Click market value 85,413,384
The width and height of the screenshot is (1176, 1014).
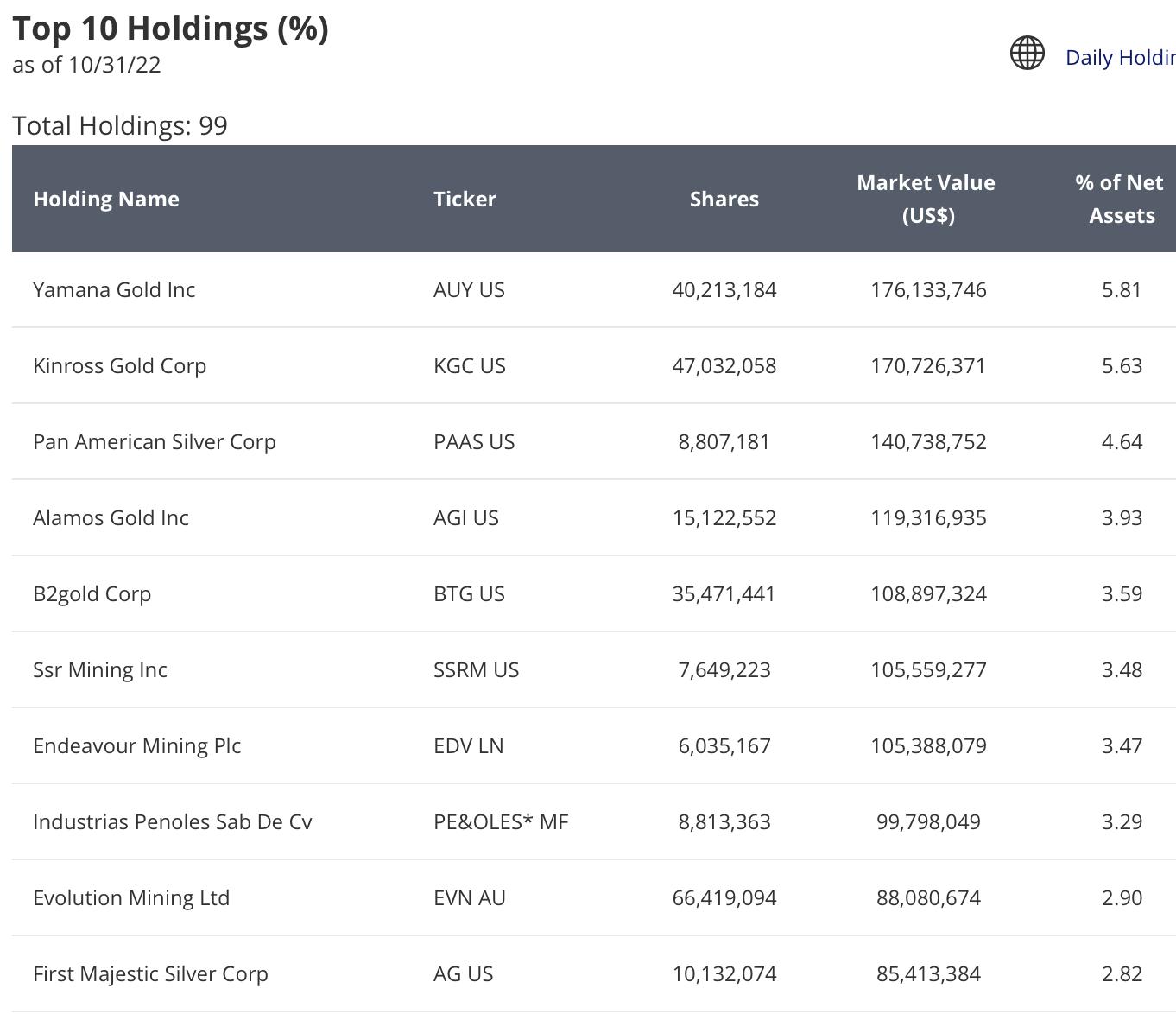coord(928,973)
